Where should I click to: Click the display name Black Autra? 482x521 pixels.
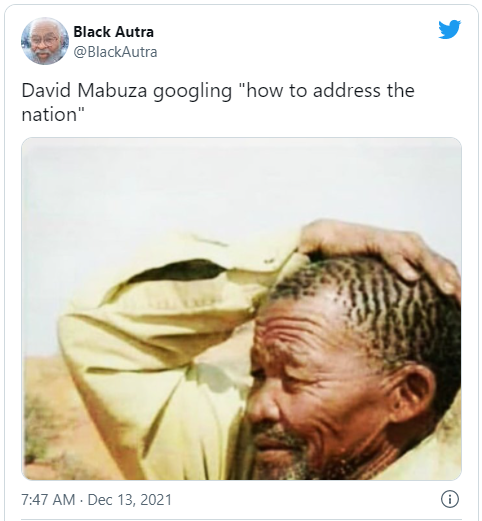tap(113, 32)
